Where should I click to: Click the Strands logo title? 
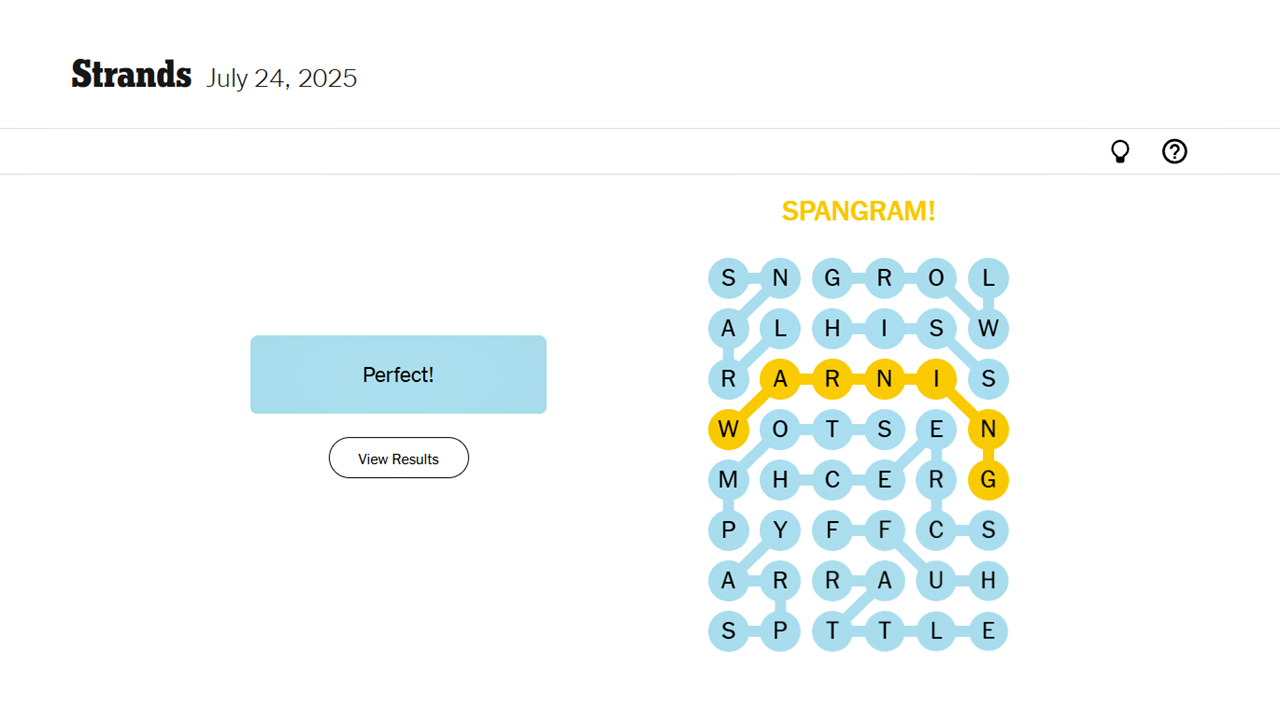point(131,75)
